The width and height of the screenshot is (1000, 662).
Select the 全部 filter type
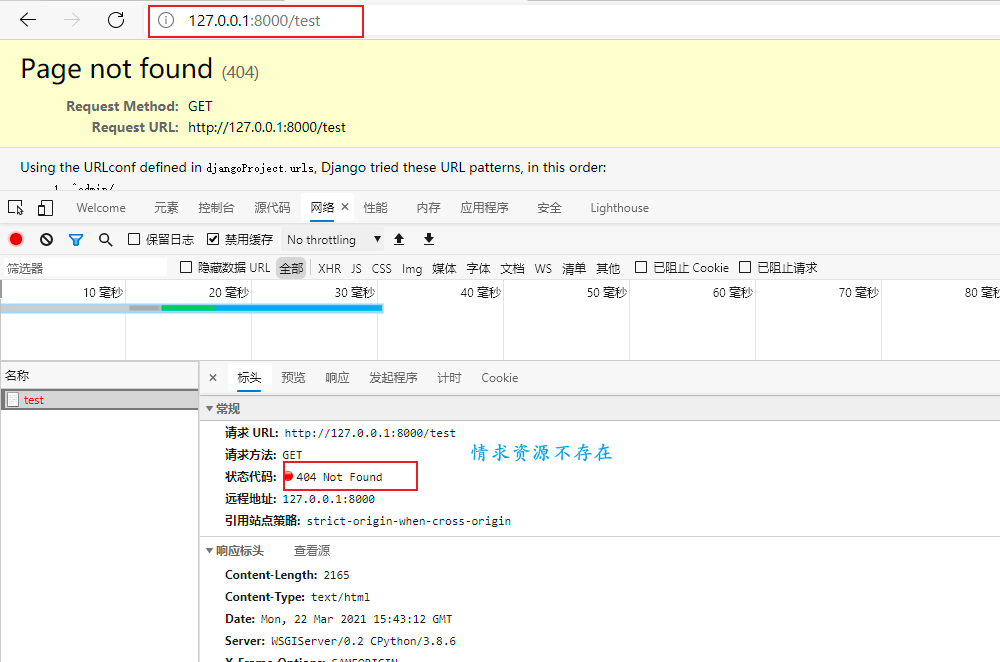[291, 268]
